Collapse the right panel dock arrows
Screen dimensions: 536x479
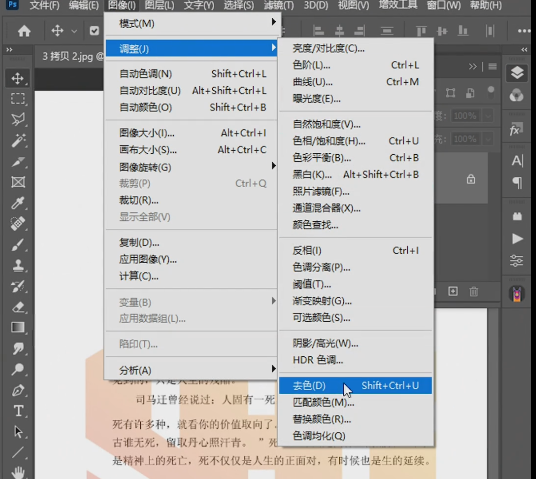[x=524, y=50]
